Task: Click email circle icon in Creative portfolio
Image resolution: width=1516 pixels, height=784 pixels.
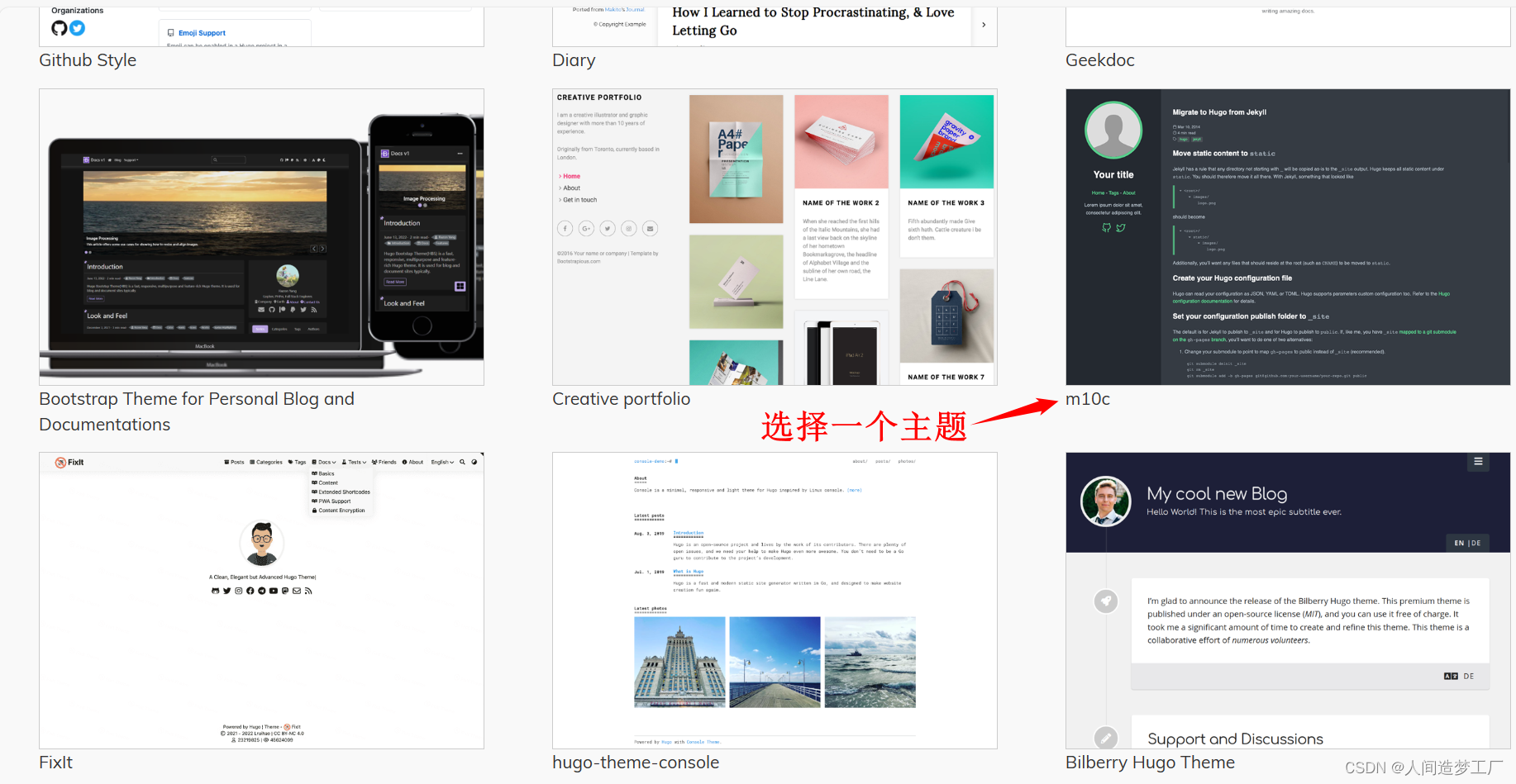Action: point(651,229)
